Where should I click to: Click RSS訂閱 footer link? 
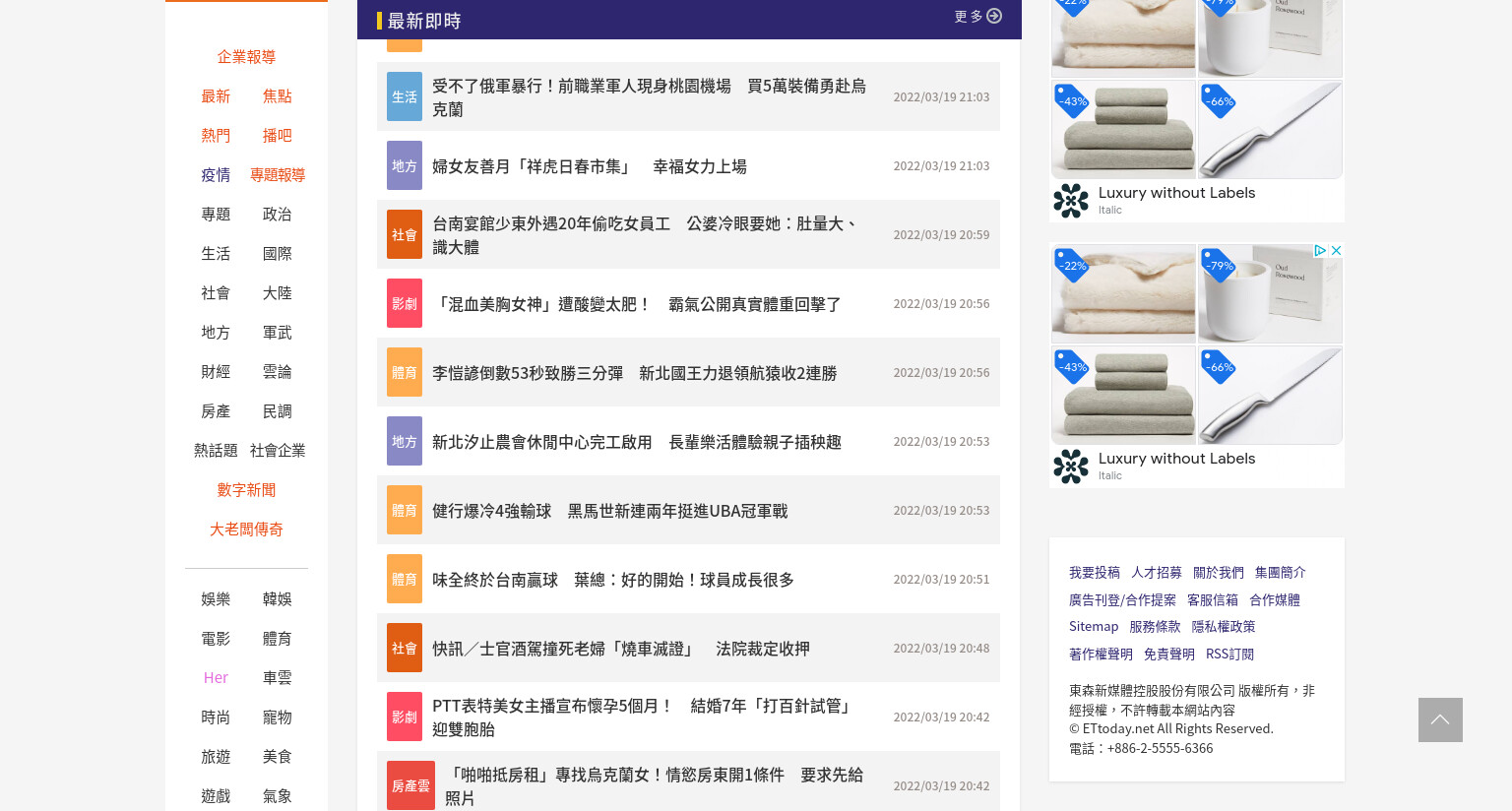pyautogui.click(x=1229, y=655)
